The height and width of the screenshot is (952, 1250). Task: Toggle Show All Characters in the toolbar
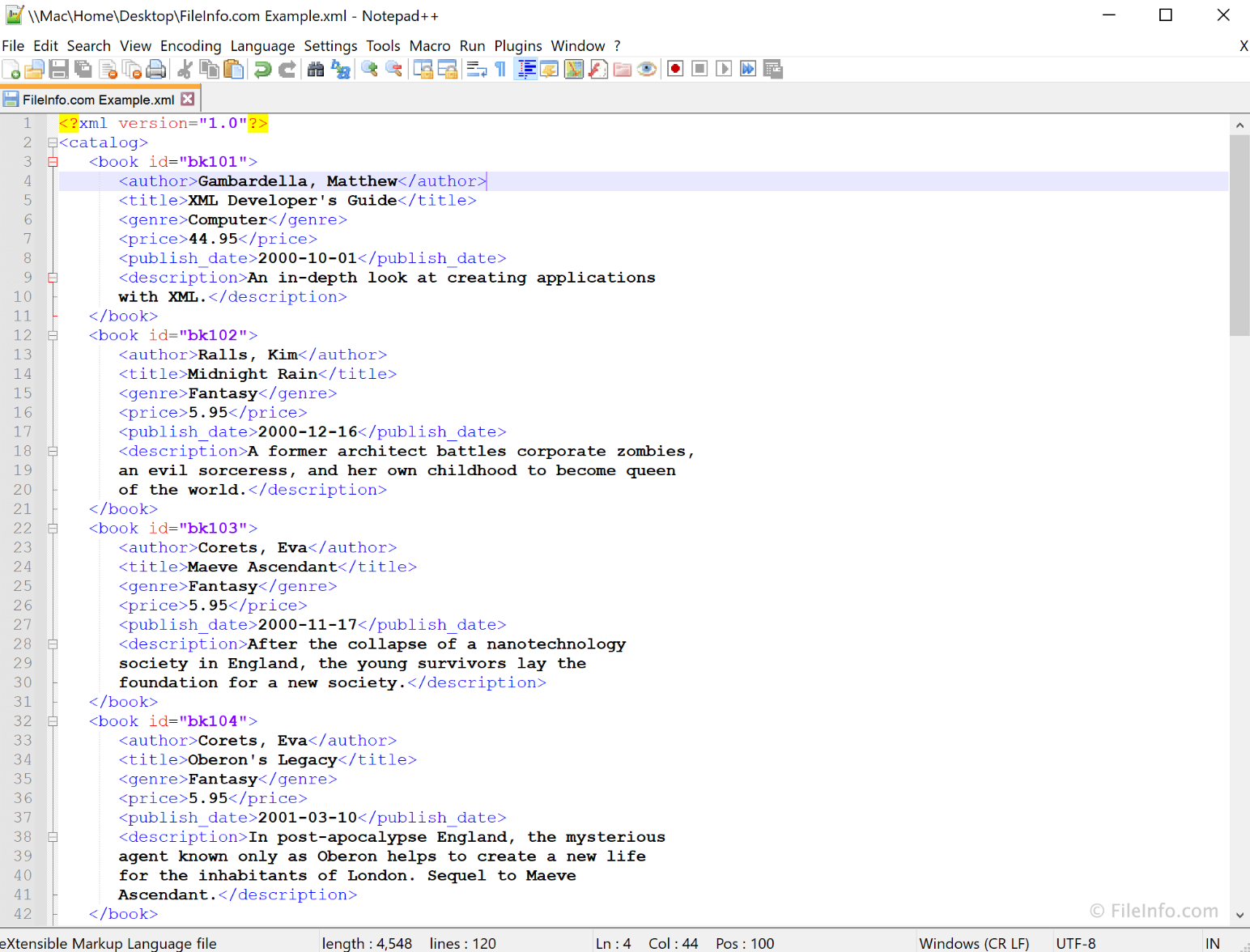[500, 69]
